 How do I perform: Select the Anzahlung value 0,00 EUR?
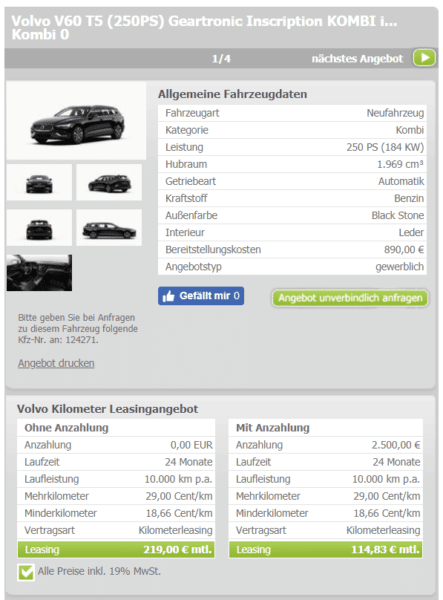[x=191, y=445]
